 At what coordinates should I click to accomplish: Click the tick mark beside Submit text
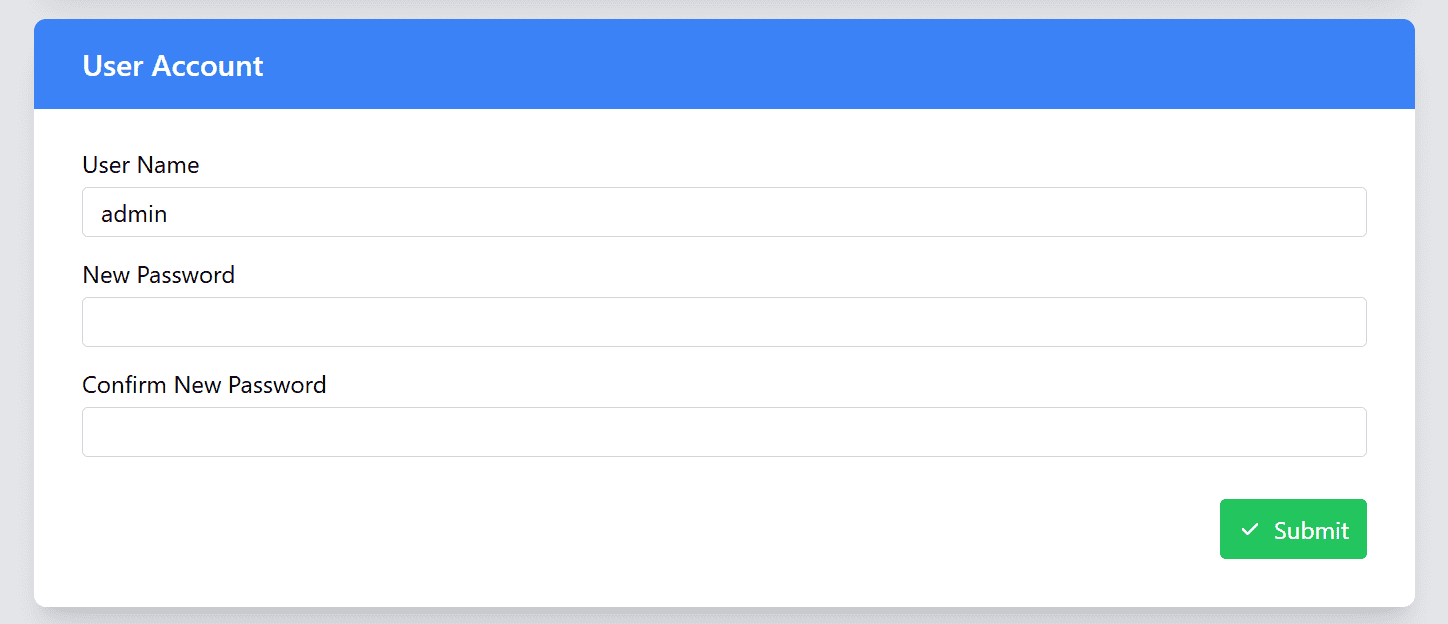point(1249,530)
